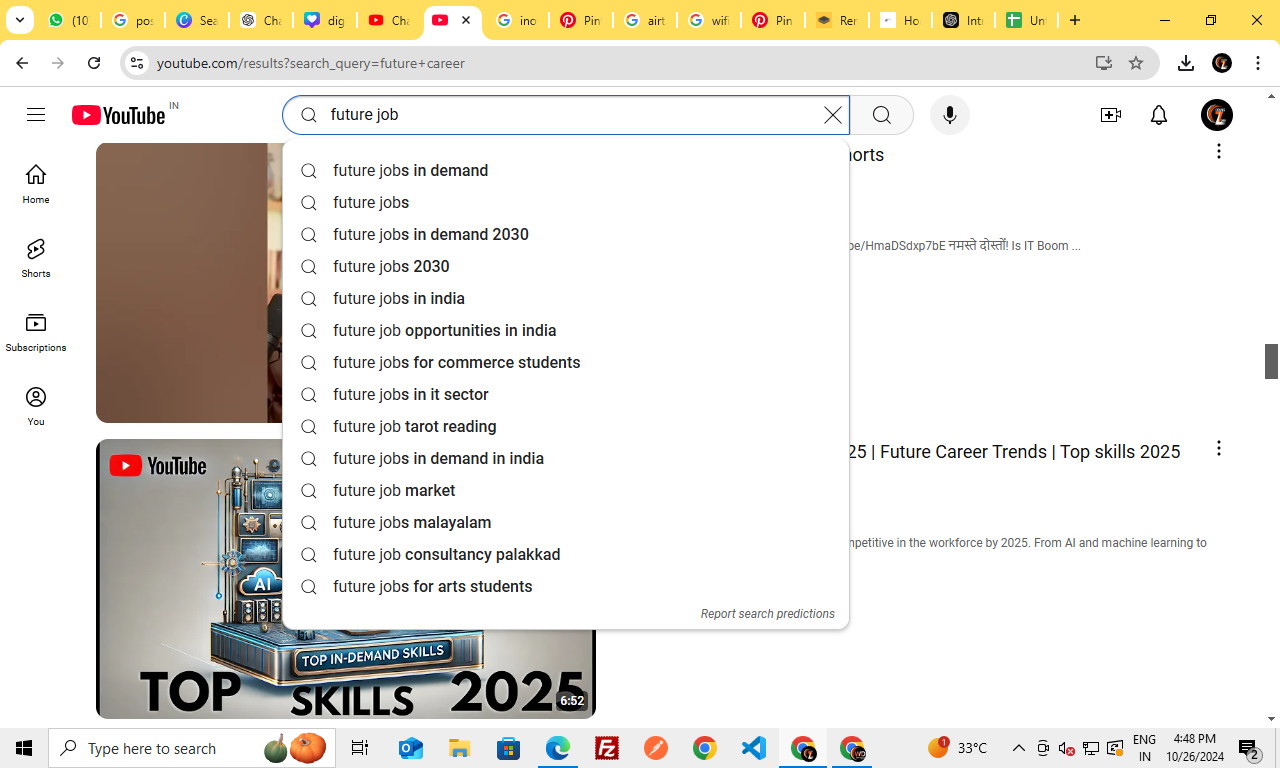Viewport: 1280px width, 768px height.
Task: Go to Home in the sidebar
Action: tap(36, 184)
